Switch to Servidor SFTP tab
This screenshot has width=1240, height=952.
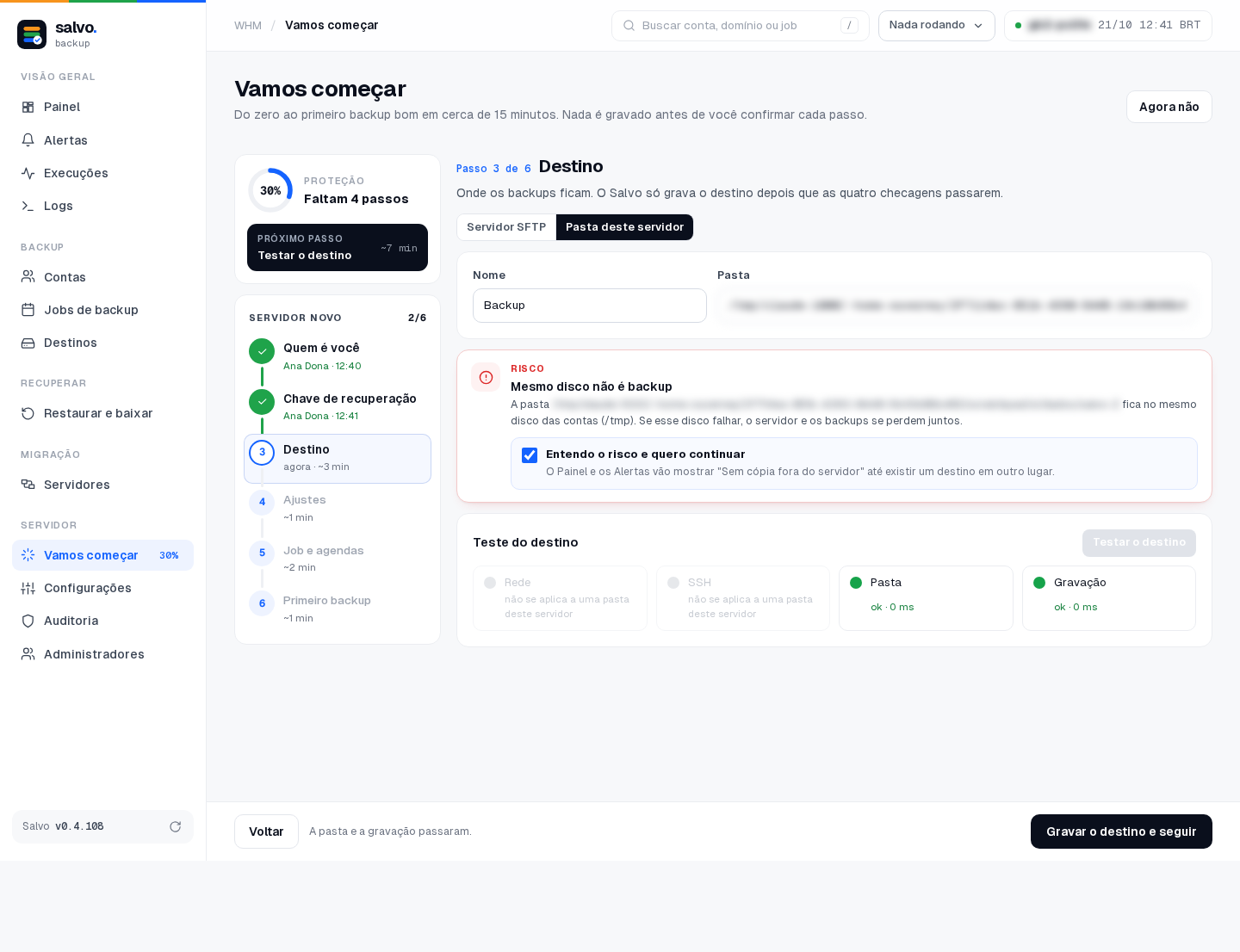[x=506, y=227]
